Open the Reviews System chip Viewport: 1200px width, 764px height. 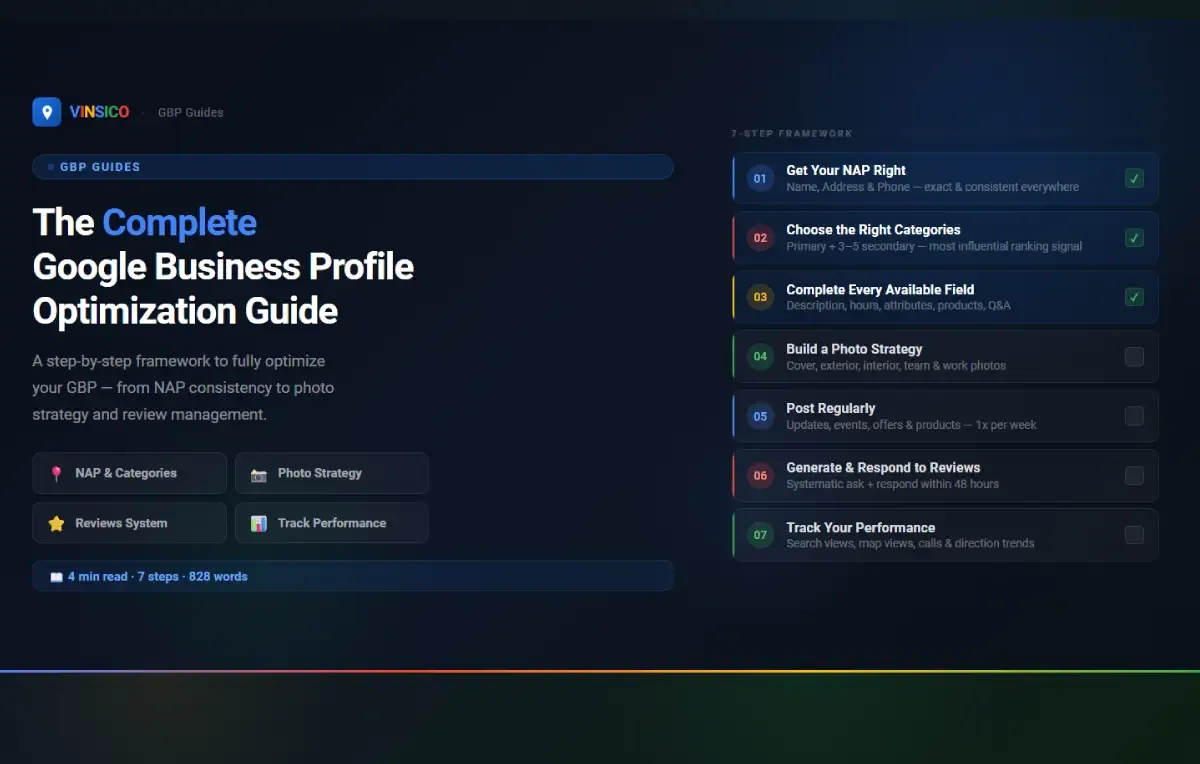[x=129, y=522]
